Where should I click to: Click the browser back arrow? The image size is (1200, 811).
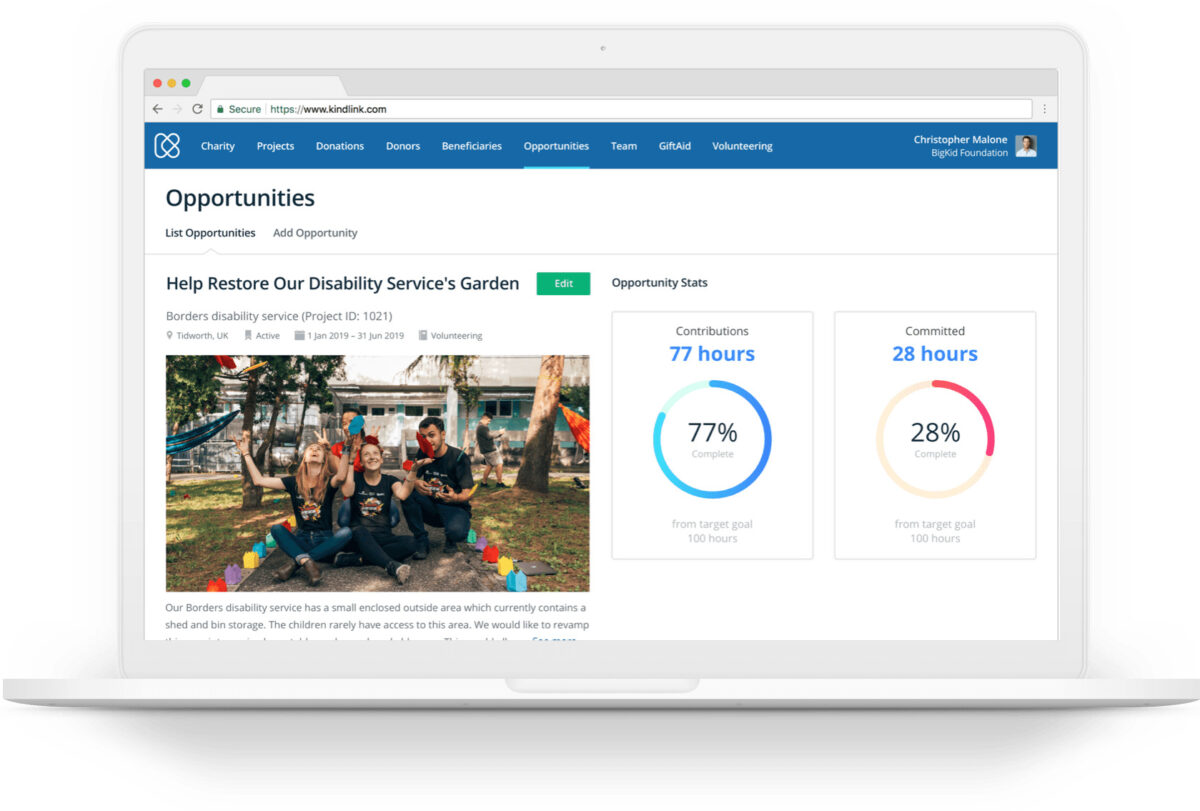pyautogui.click(x=158, y=109)
